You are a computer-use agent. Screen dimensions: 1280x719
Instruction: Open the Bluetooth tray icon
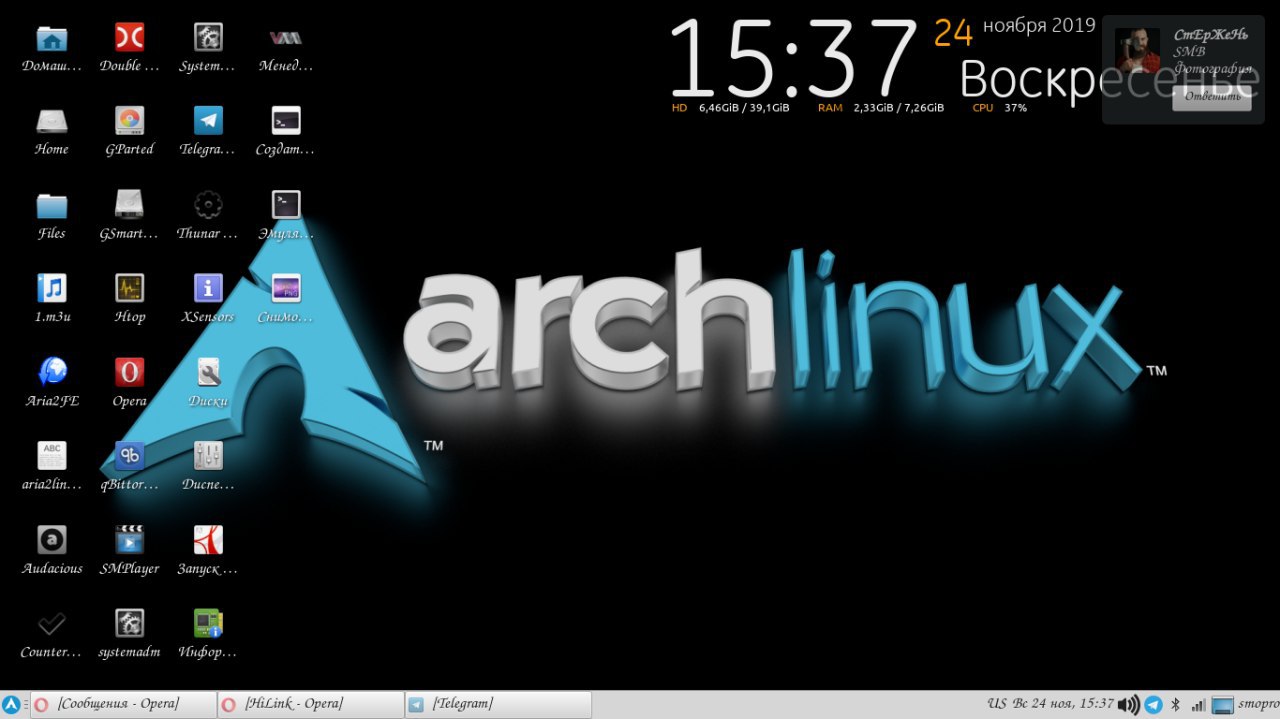pos(1176,704)
